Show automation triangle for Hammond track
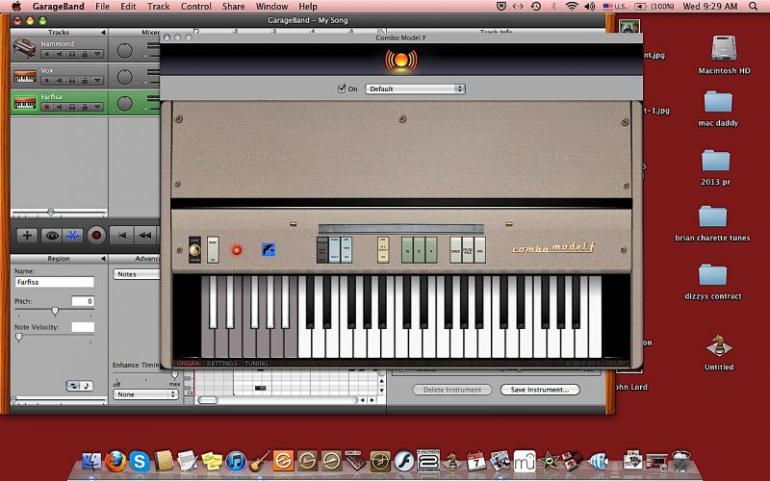Screen dimensions: 770x481 [97, 54]
